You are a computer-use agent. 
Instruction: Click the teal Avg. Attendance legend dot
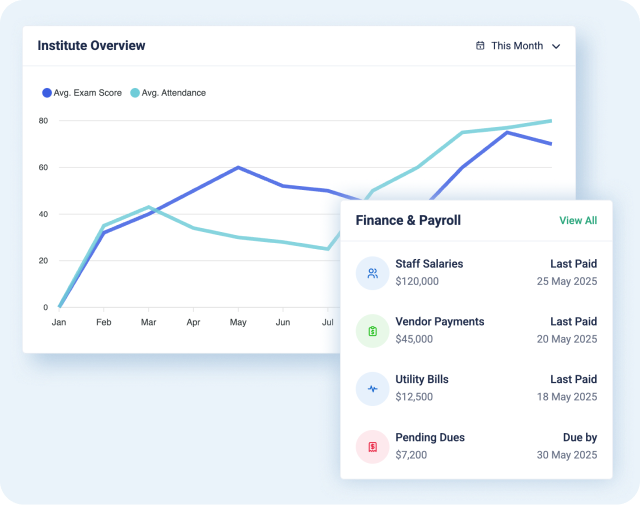(x=134, y=93)
